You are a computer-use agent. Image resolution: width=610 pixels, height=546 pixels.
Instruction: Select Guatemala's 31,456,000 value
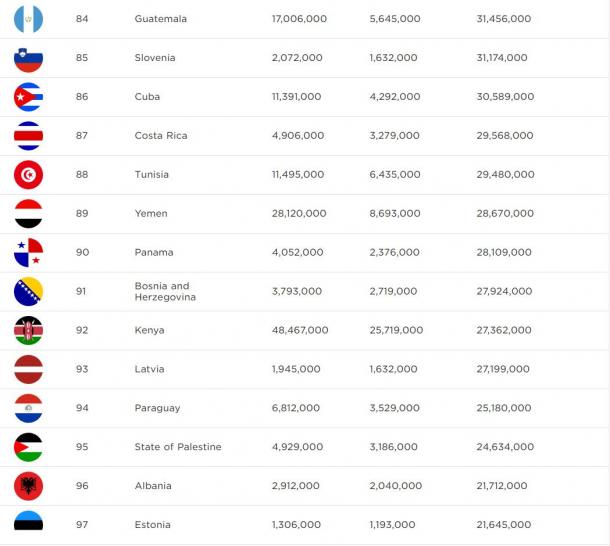[504, 19]
